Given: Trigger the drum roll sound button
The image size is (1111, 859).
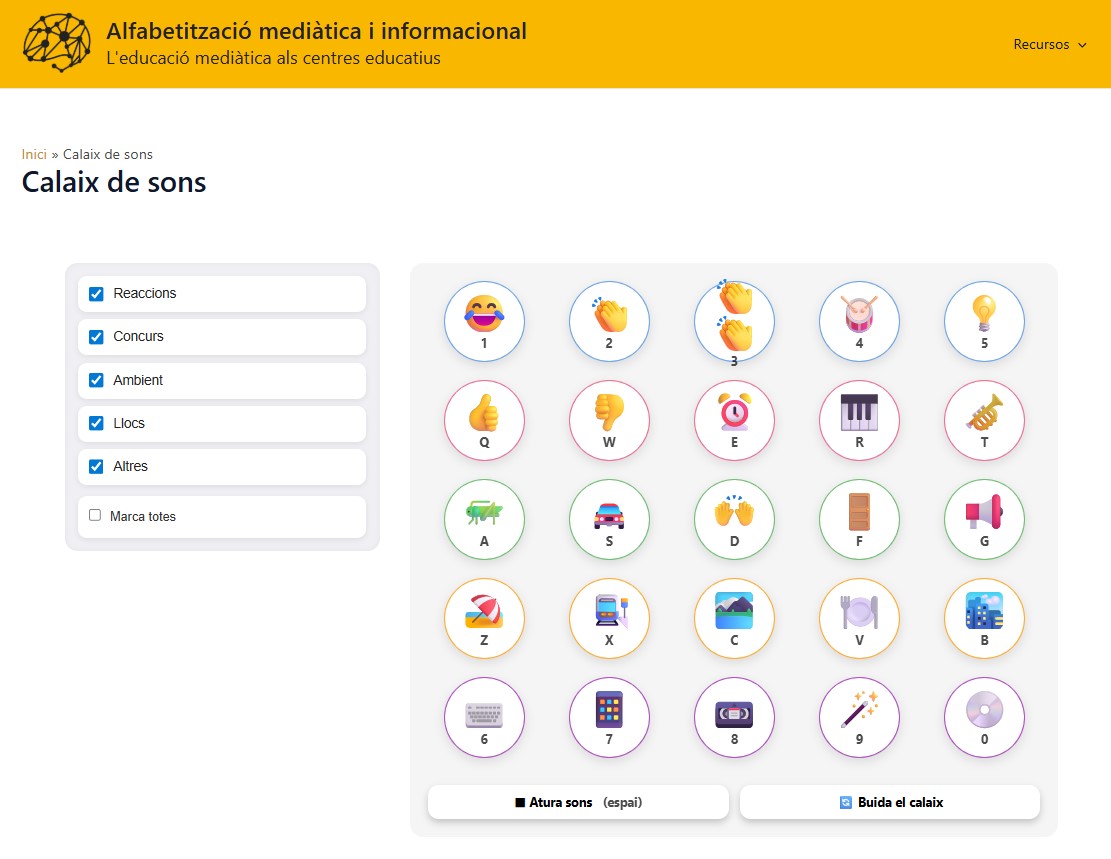Looking at the screenshot, I should click(x=859, y=320).
